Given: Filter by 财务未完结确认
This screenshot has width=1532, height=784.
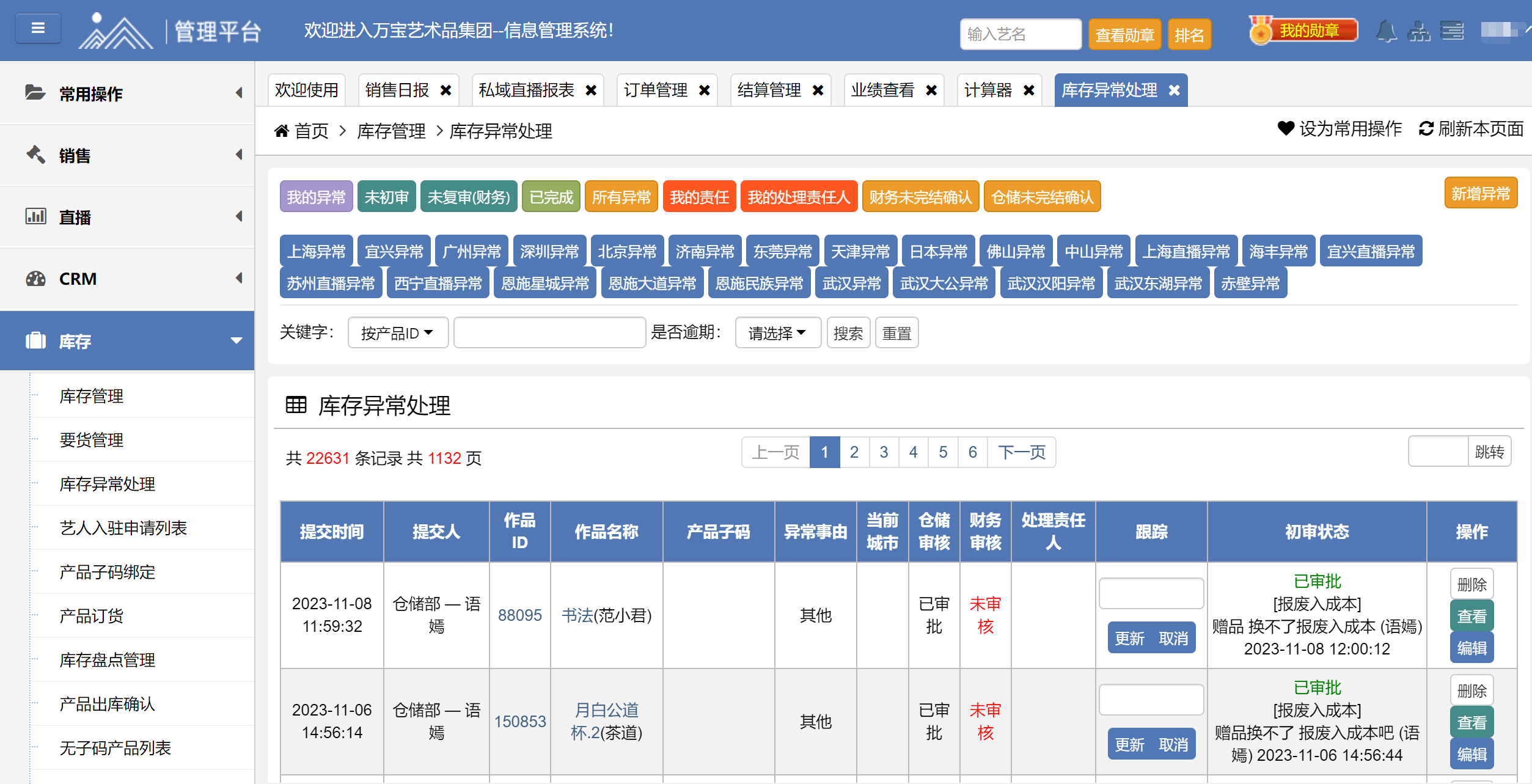Looking at the screenshot, I should (920, 197).
